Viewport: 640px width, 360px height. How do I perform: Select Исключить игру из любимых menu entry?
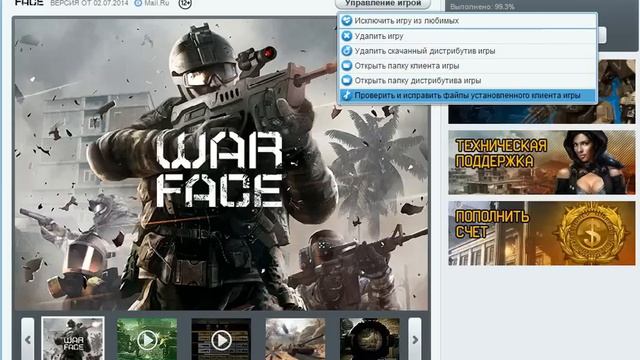[468, 21]
